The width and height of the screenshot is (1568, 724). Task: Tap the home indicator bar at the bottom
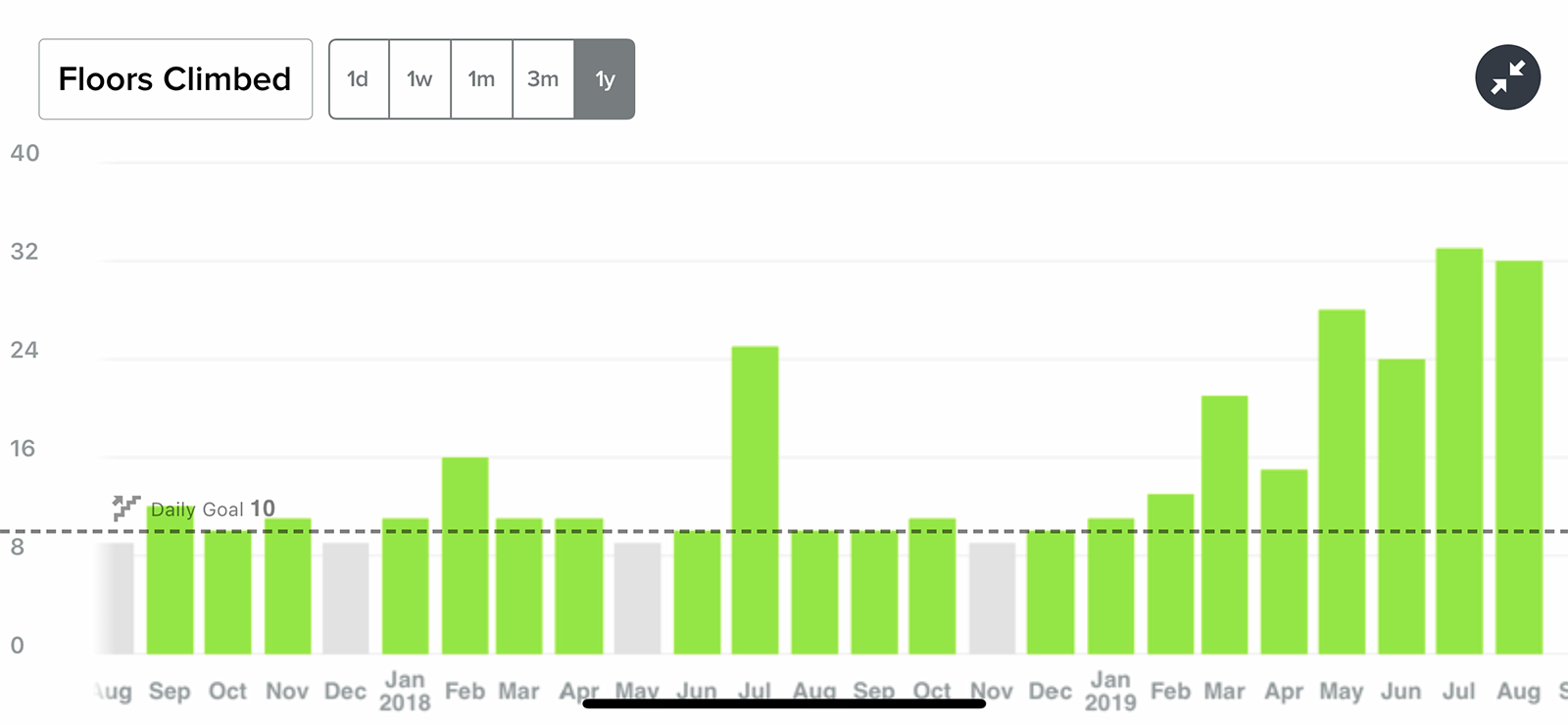pos(784,702)
